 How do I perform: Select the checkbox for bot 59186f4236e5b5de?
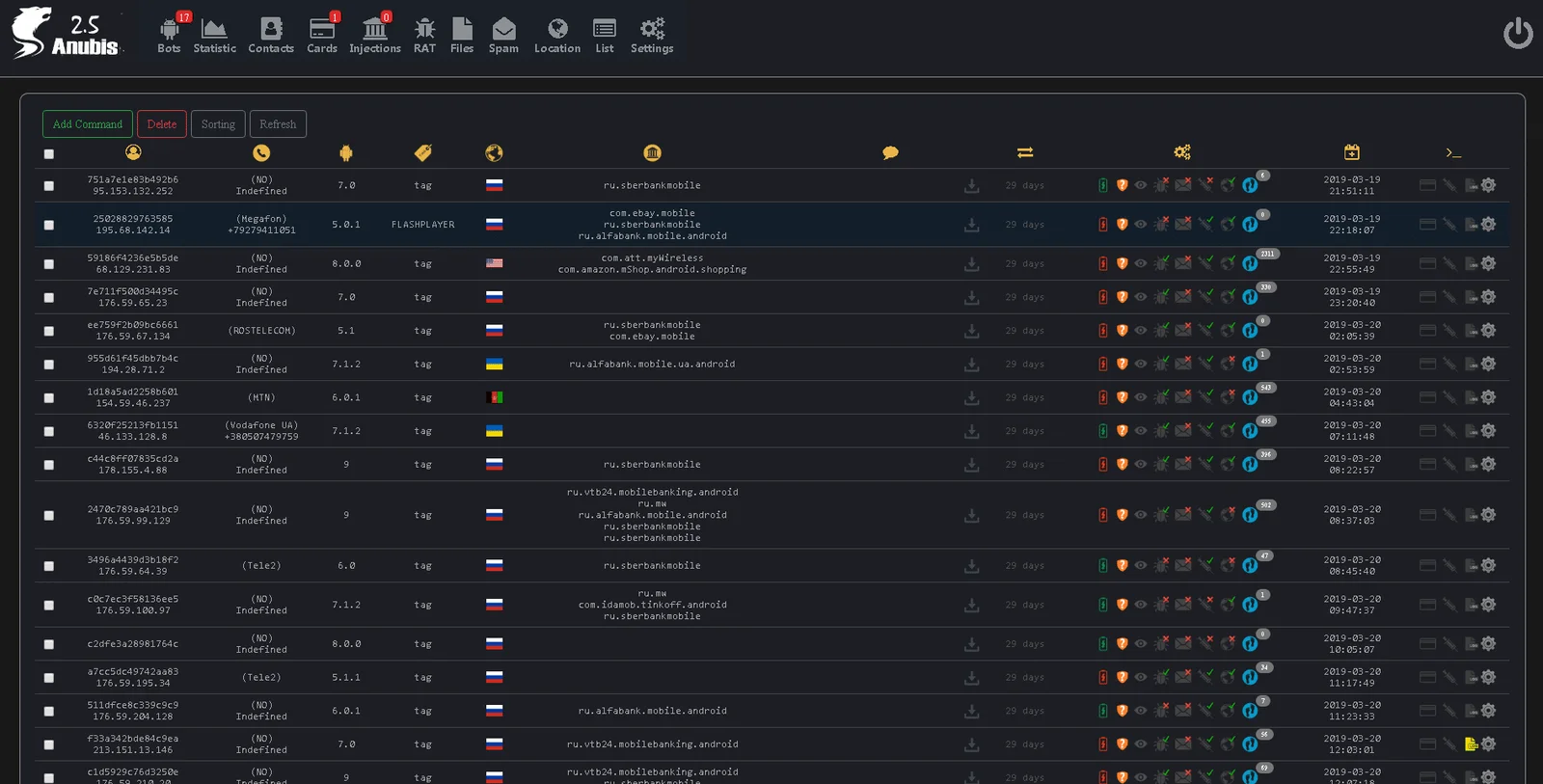coord(49,264)
